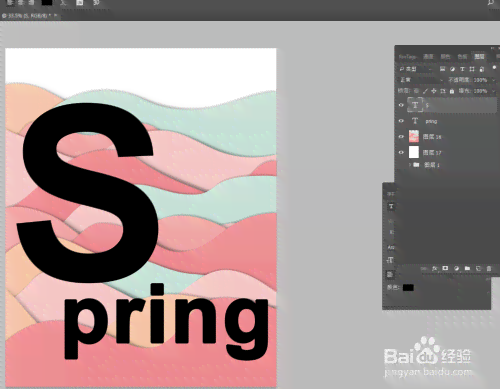This screenshot has width=500, height=389.
Task: Add a layer style with fx icon
Action: coord(434,268)
